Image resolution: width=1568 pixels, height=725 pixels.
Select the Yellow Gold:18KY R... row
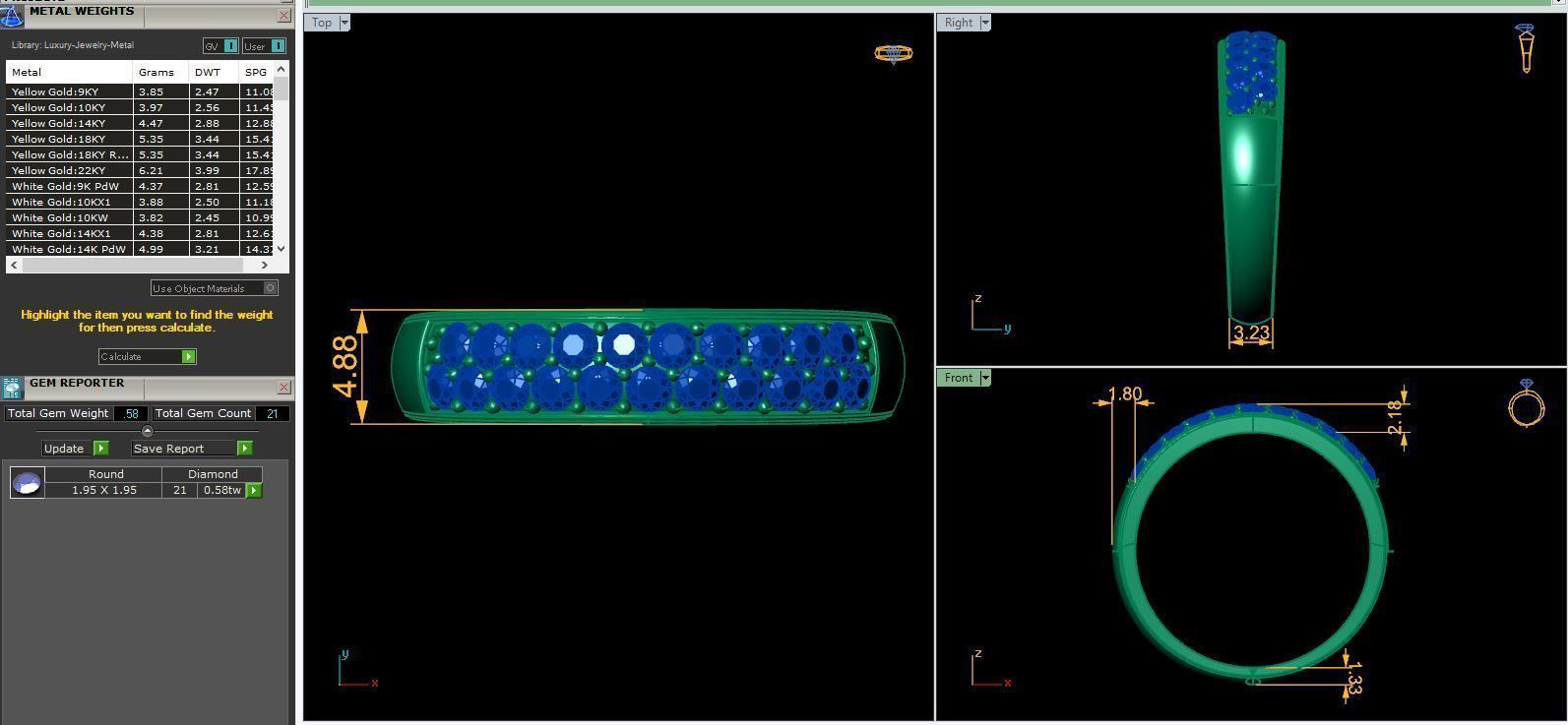click(140, 154)
